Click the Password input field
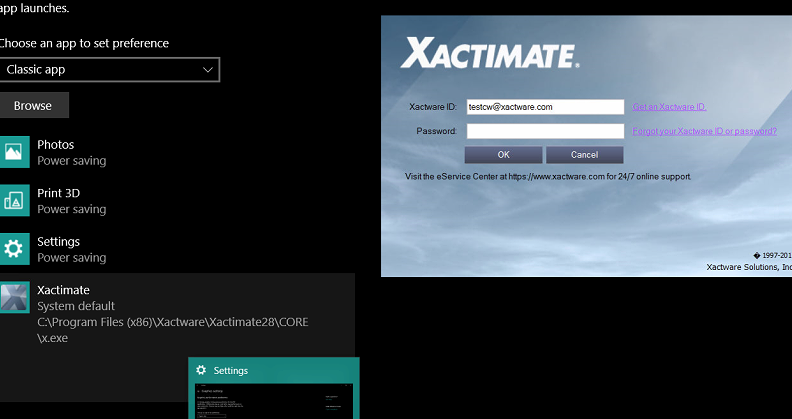 [546, 131]
